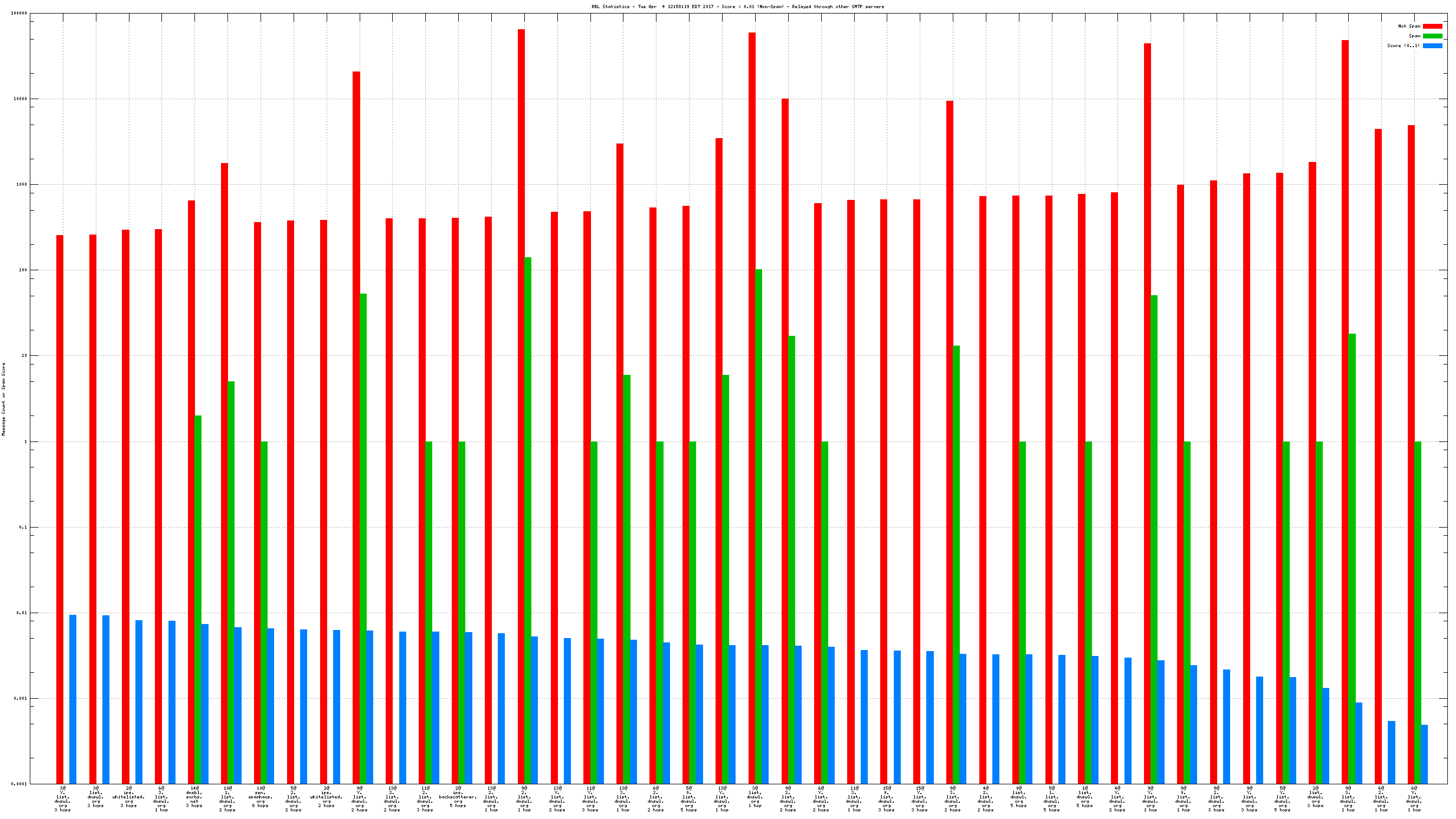Click the rightmost blue score bar

[1425, 754]
